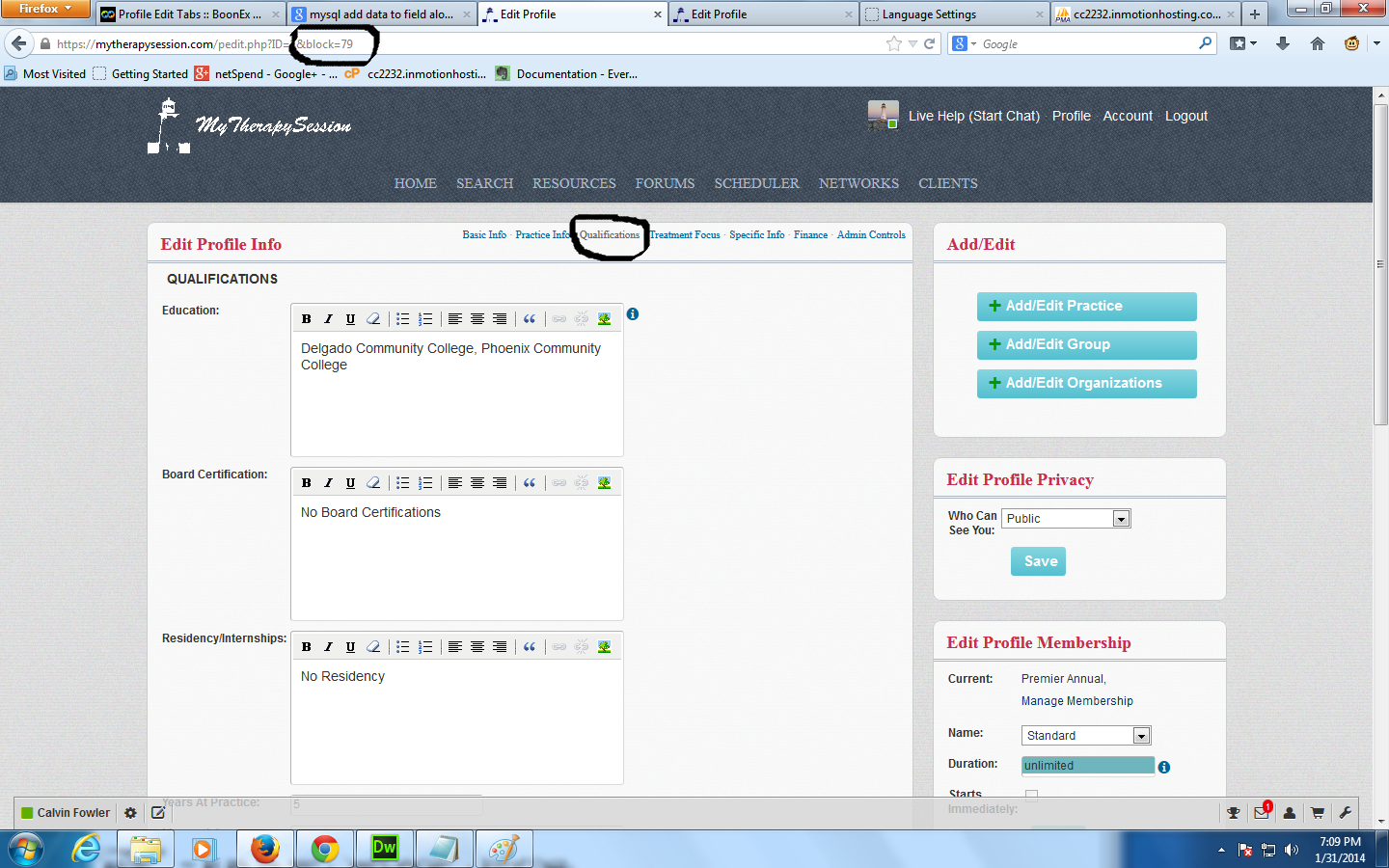Open the Firefox application menu button
Viewport: 1389px width, 868px height.
tap(45, 9)
